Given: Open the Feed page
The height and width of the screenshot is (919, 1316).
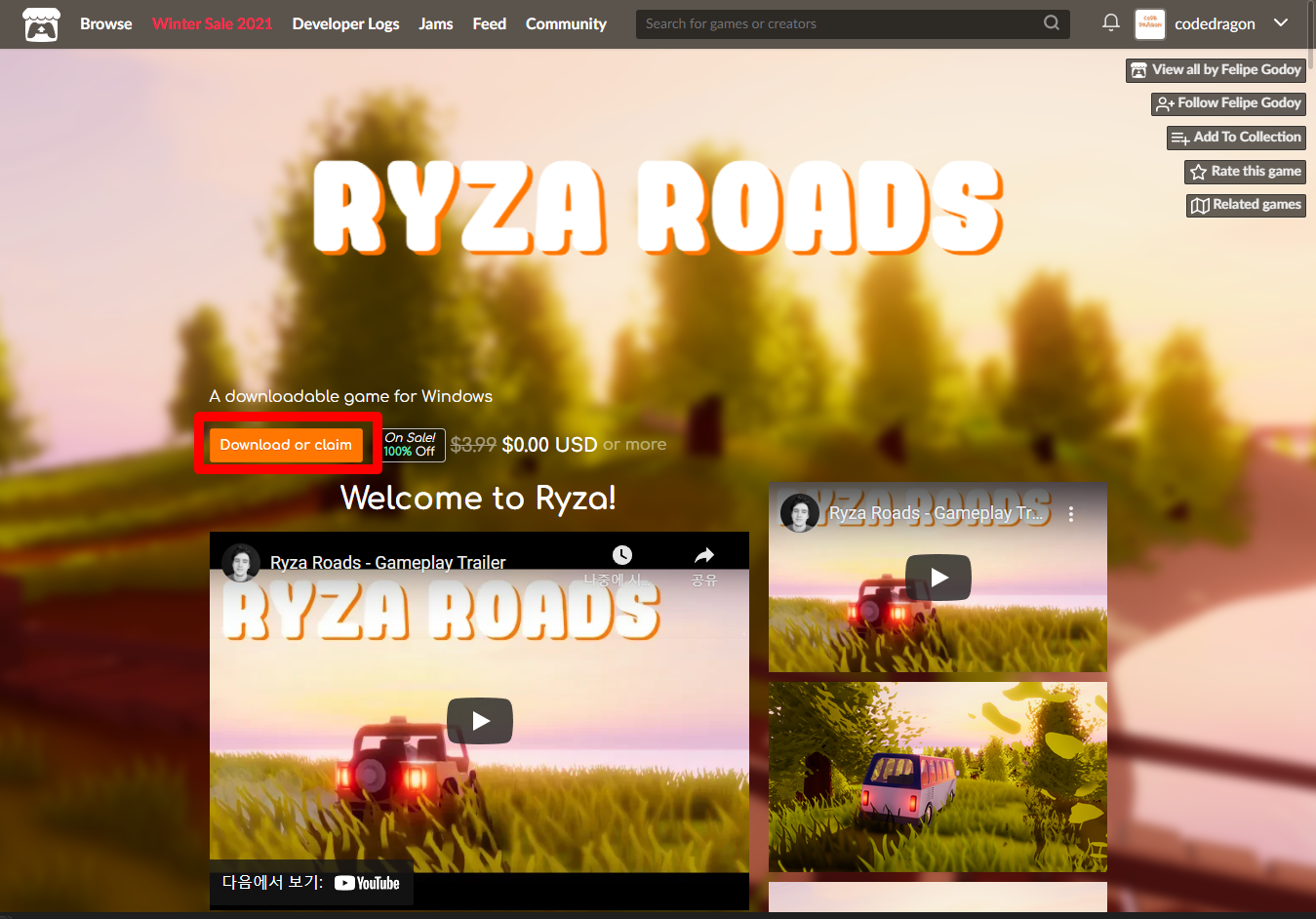Looking at the screenshot, I should point(490,23).
